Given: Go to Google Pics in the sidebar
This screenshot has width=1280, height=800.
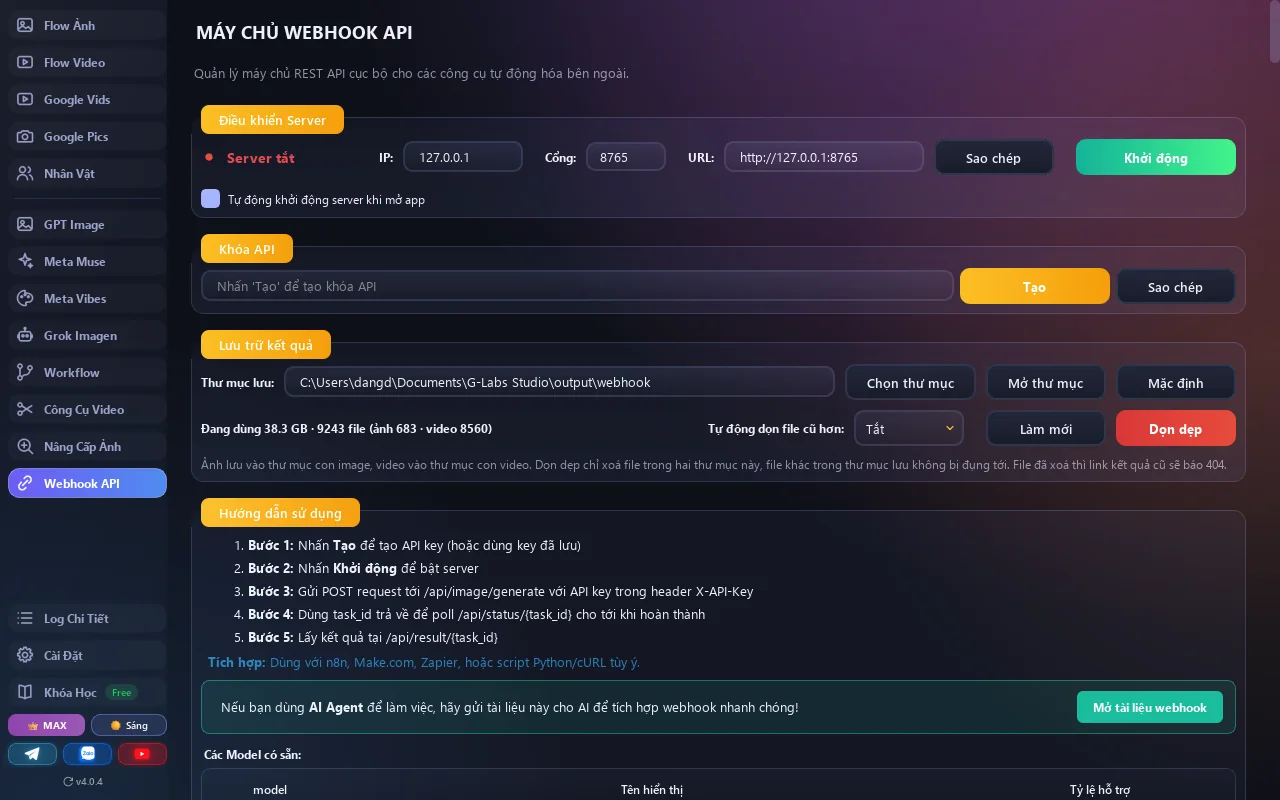Looking at the screenshot, I should click(87, 137).
